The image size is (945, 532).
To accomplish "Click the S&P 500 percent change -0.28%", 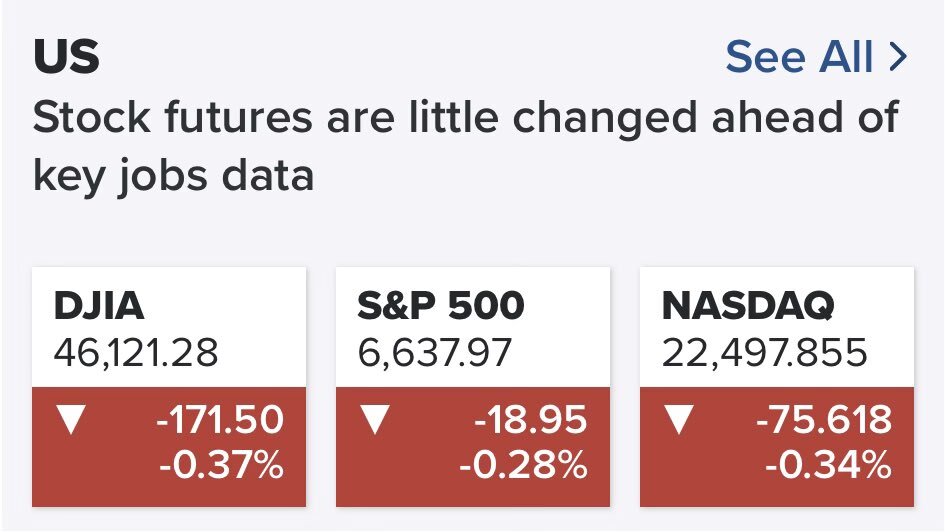I will 523,465.
